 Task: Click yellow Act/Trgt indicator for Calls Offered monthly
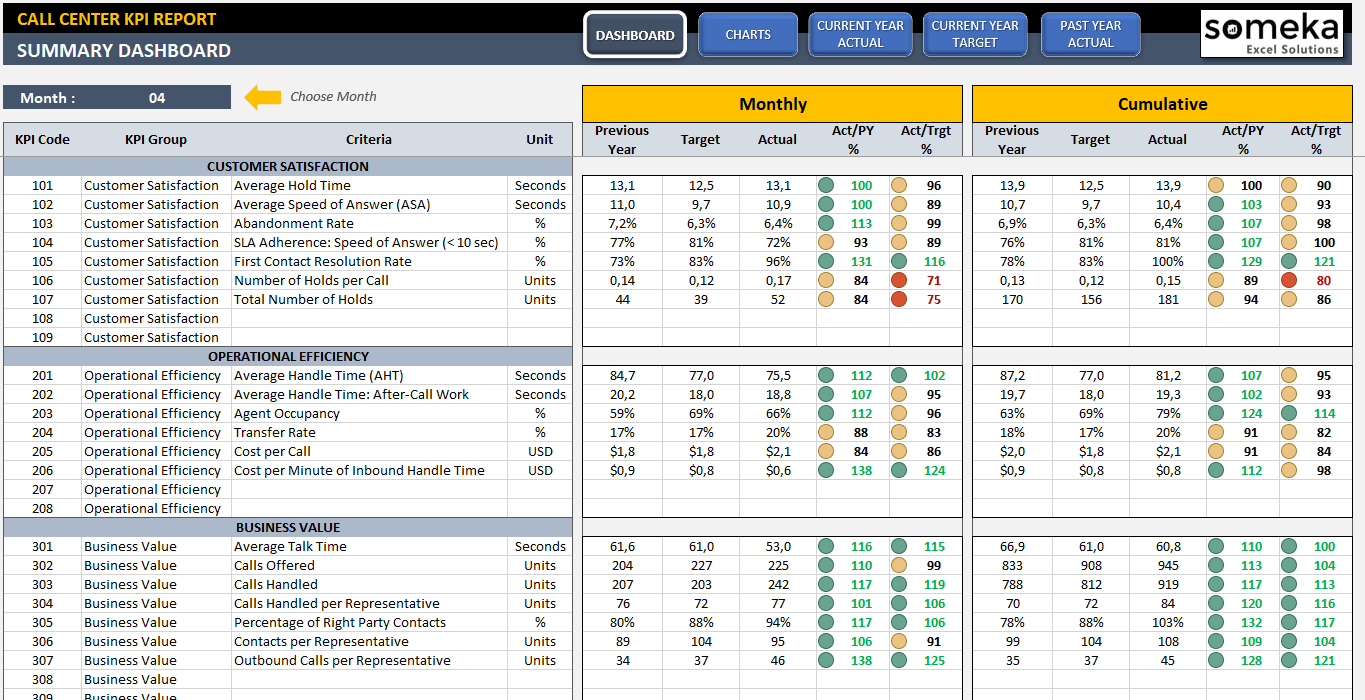click(899, 565)
